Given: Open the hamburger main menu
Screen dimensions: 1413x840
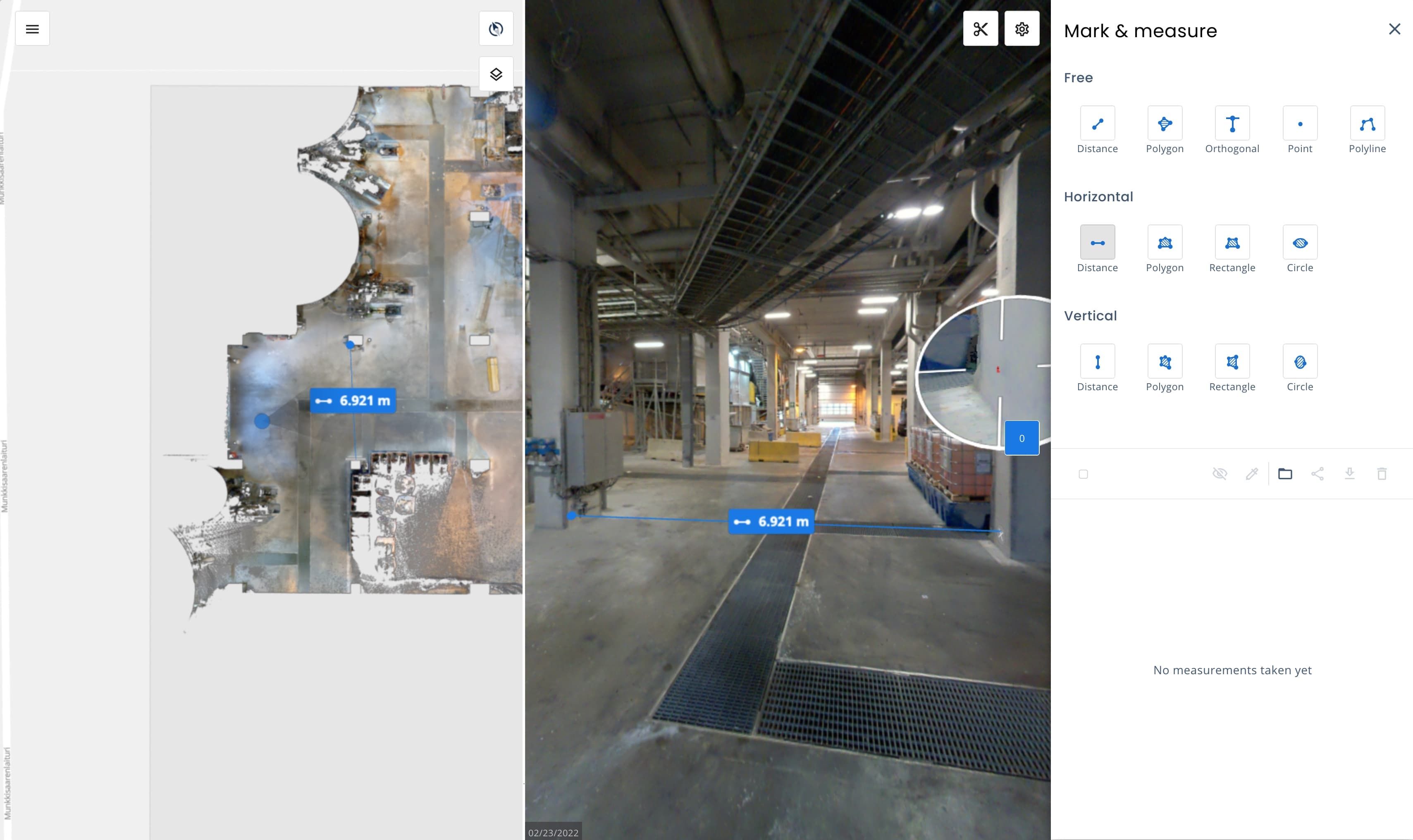Looking at the screenshot, I should pyautogui.click(x=32, y=28).
